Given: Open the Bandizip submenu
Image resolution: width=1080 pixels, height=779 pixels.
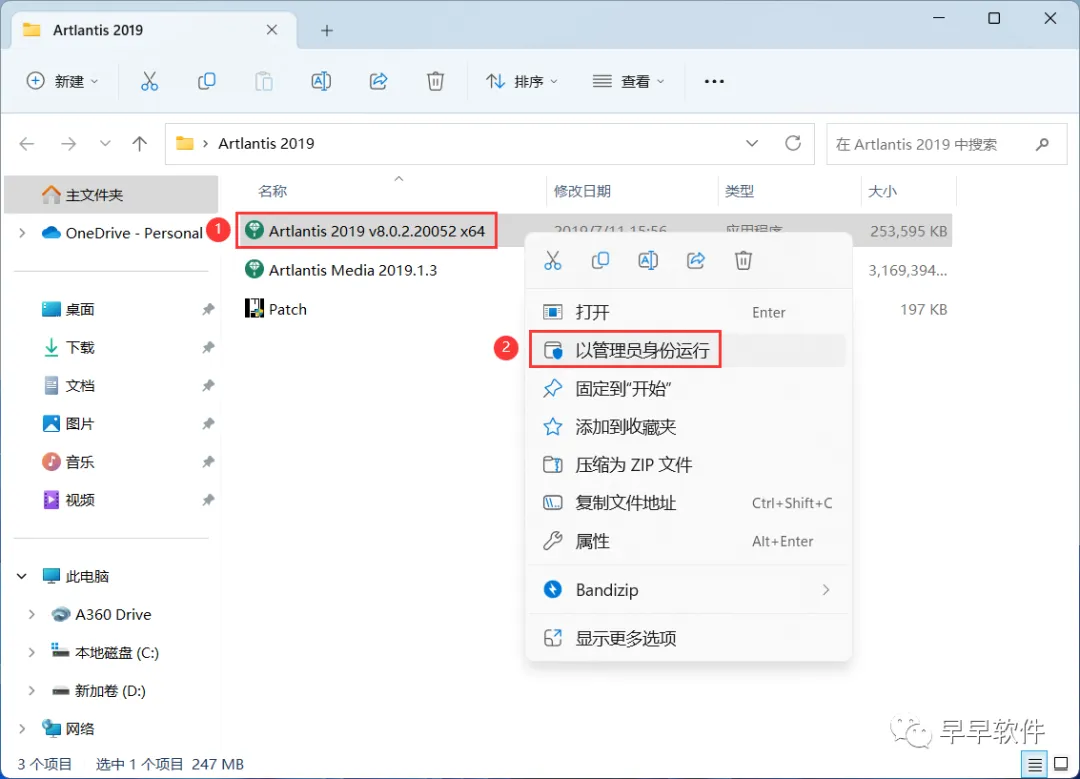Looking at the screenshot, I should click(x=687, y=590).
